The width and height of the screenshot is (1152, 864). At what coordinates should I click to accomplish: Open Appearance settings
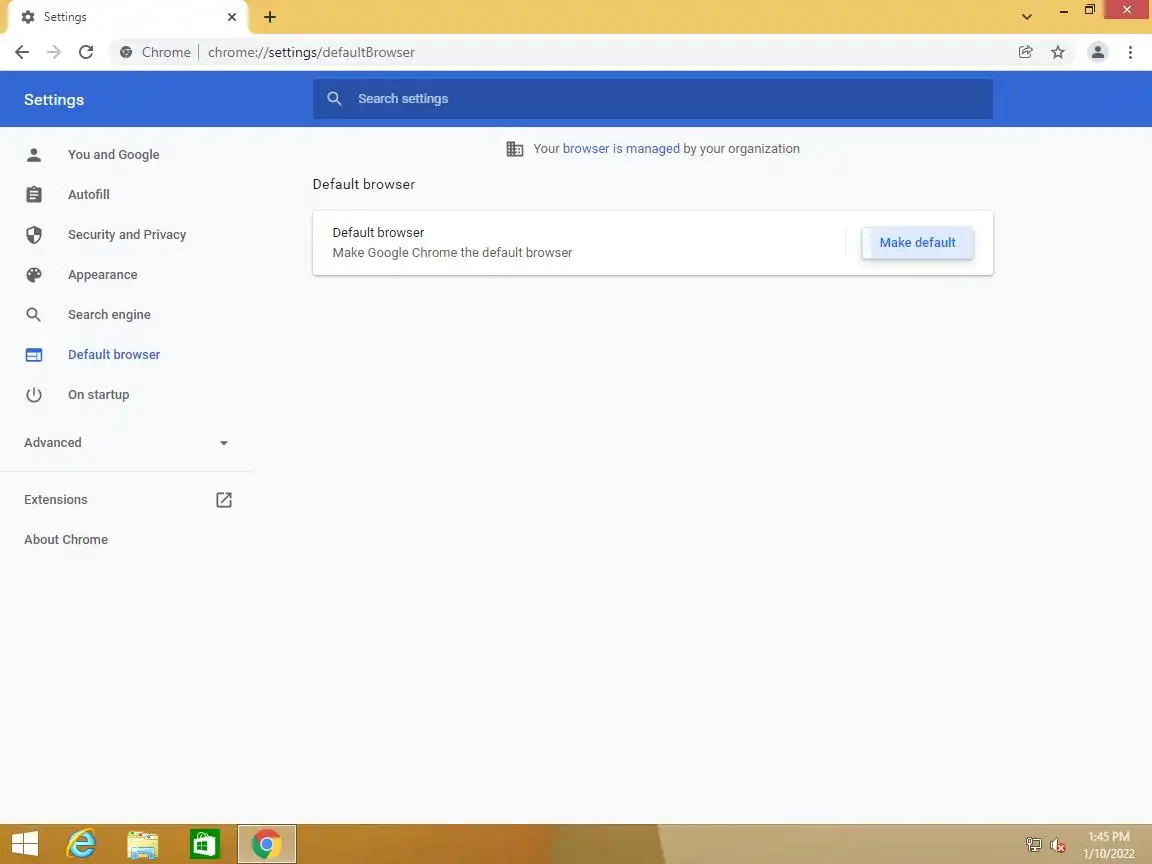103,275
